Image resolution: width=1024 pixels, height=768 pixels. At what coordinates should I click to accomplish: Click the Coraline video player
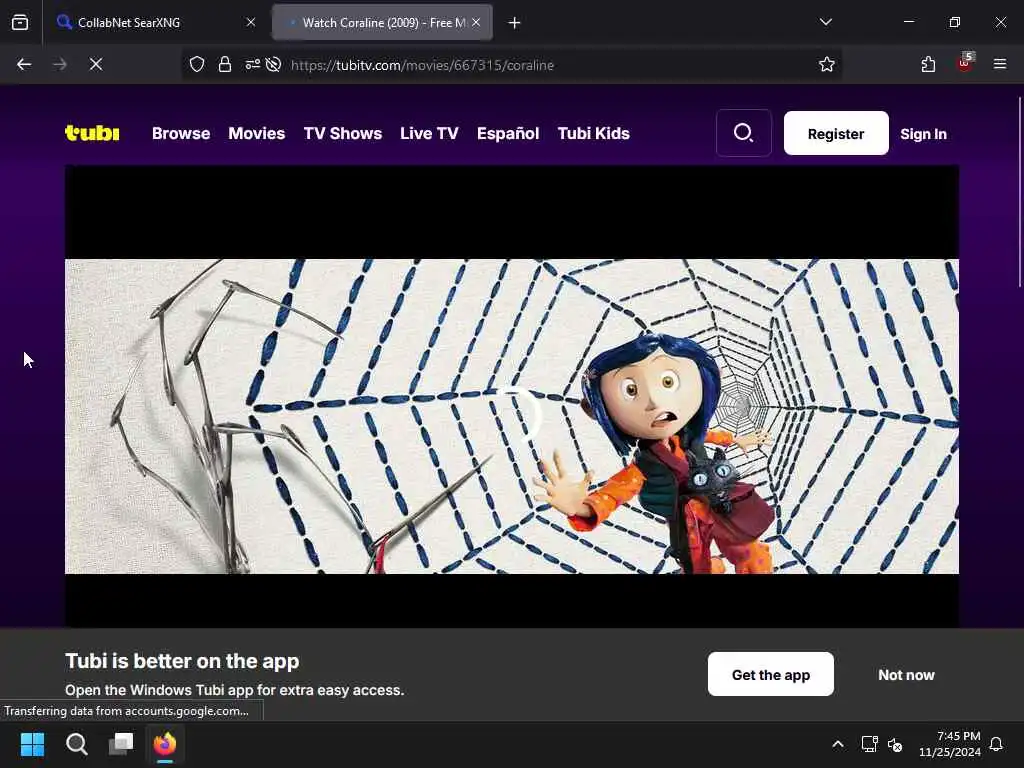(512, 396)
